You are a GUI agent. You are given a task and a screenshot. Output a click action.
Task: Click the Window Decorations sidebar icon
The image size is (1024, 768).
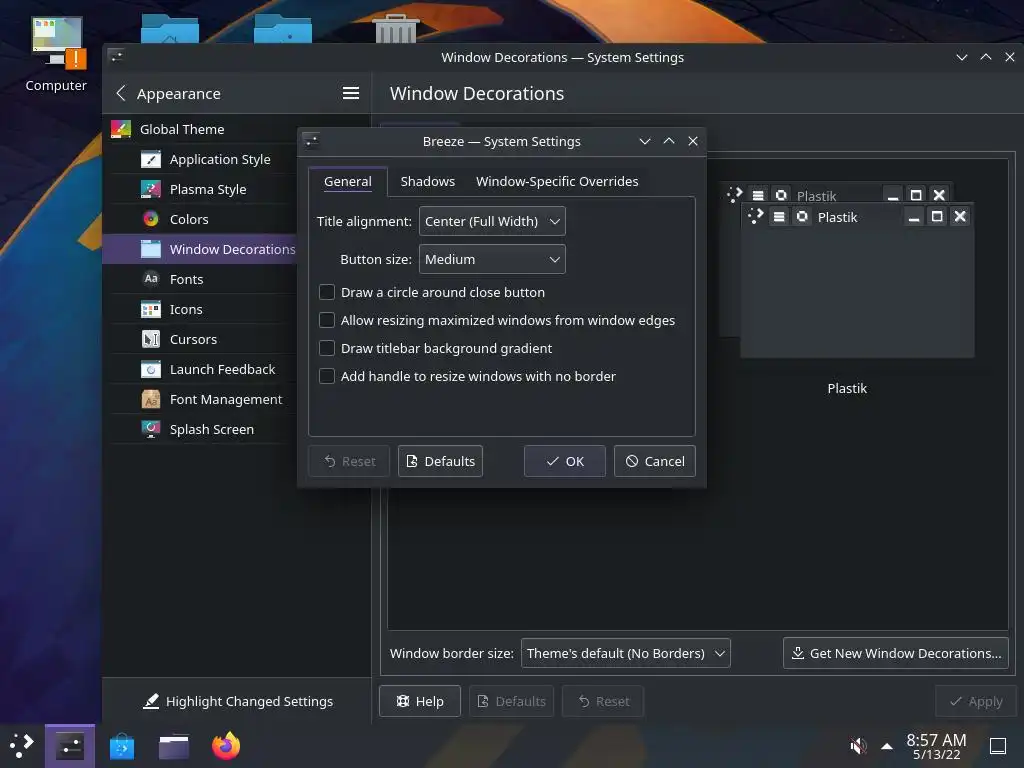click(x=151, y=249)
